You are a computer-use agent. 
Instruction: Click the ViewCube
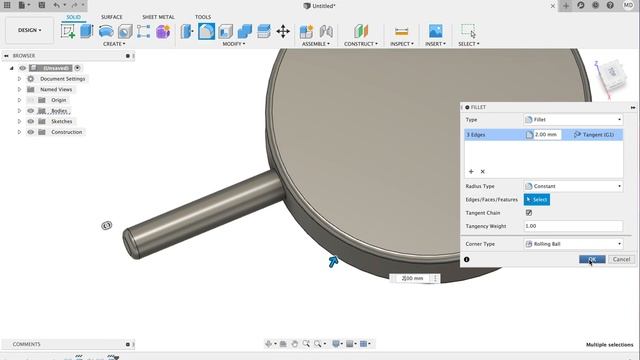coord(611,76)
